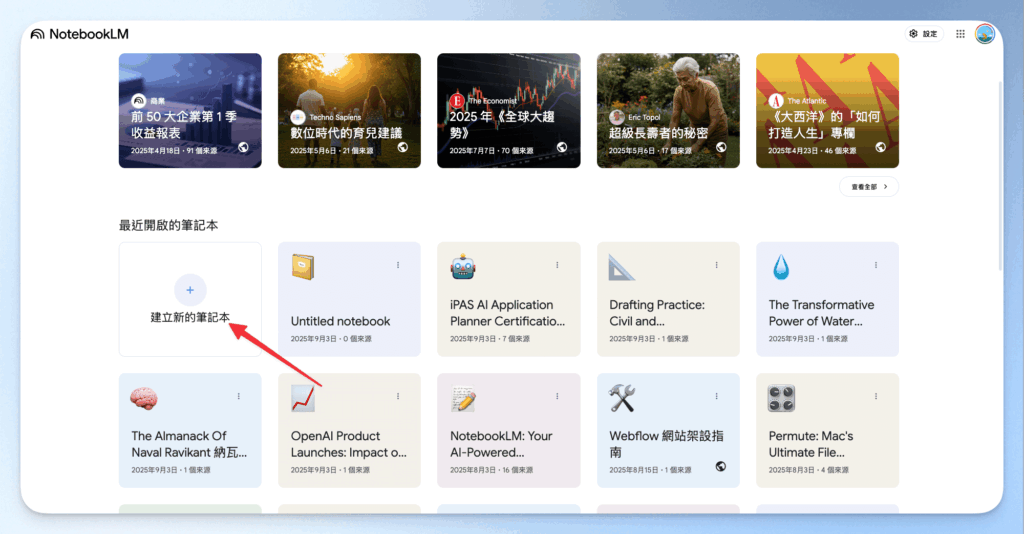Open The Atlantic 打造人生 featured notebook
Image resolution: width=1024 pixels, height=534 pixels.
click(827, 110)
